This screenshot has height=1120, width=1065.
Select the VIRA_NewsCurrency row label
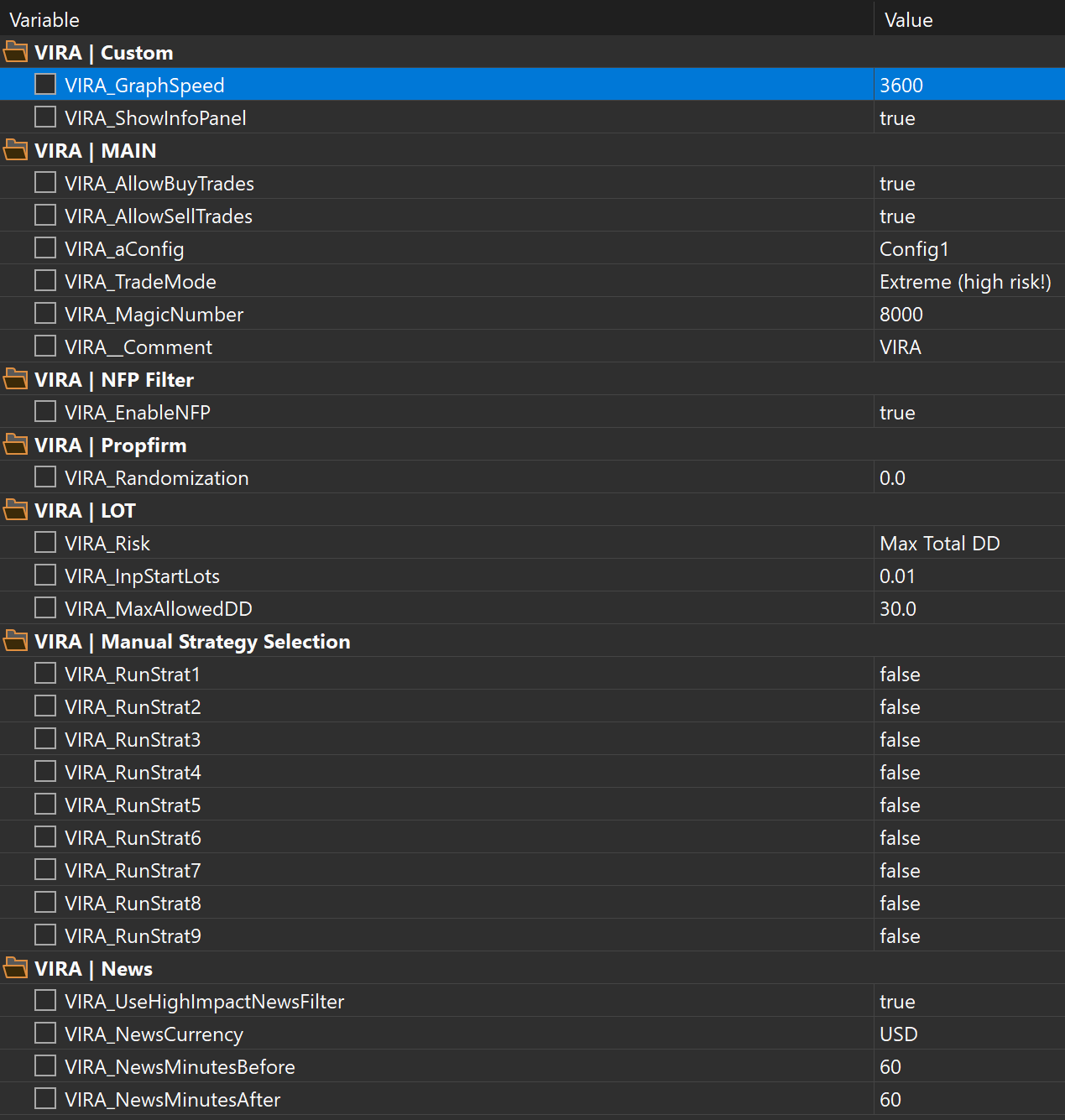tap(154, 1034)
